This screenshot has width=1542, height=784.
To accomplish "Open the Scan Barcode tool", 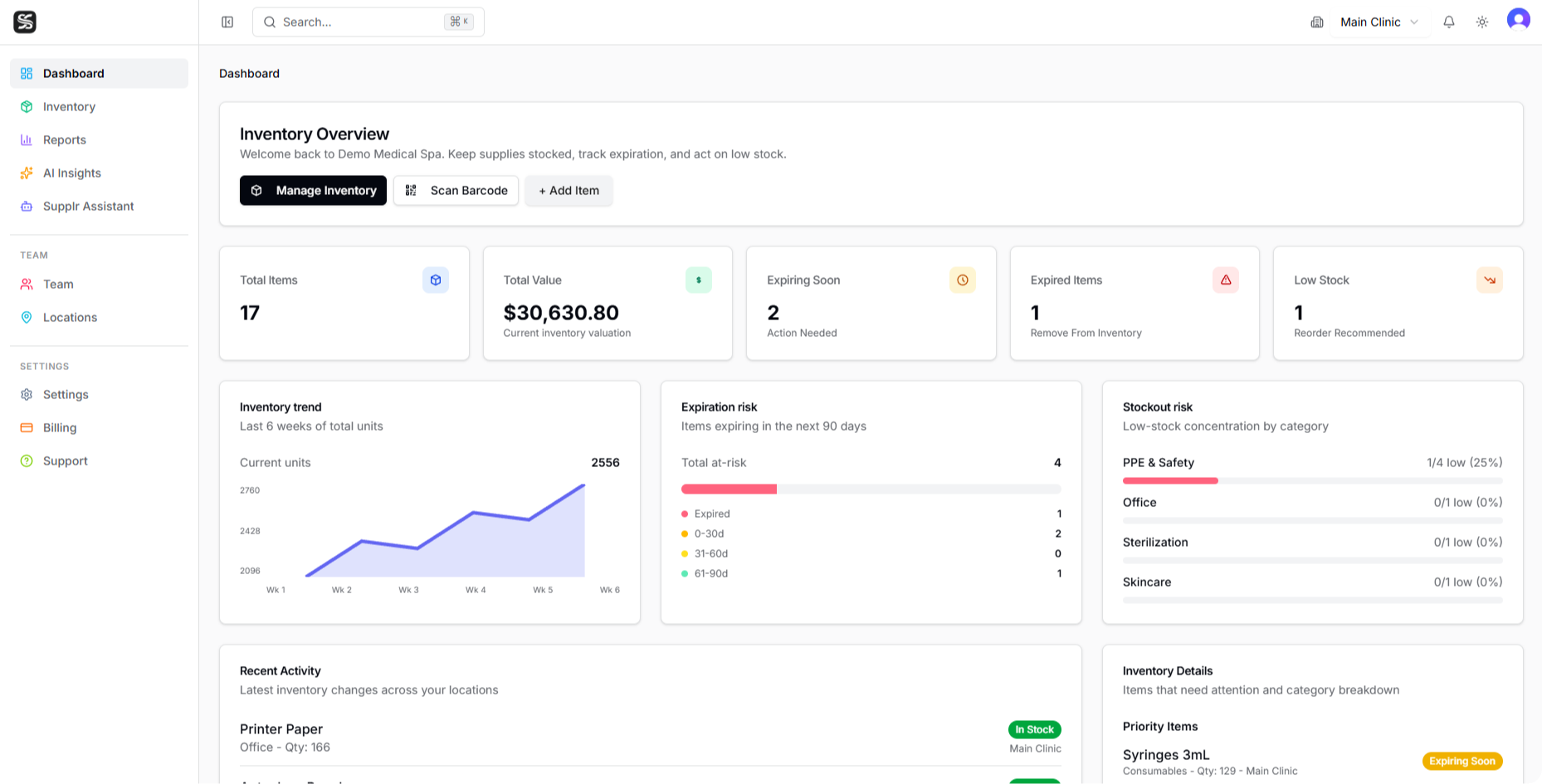I will (x=456, y=191).
